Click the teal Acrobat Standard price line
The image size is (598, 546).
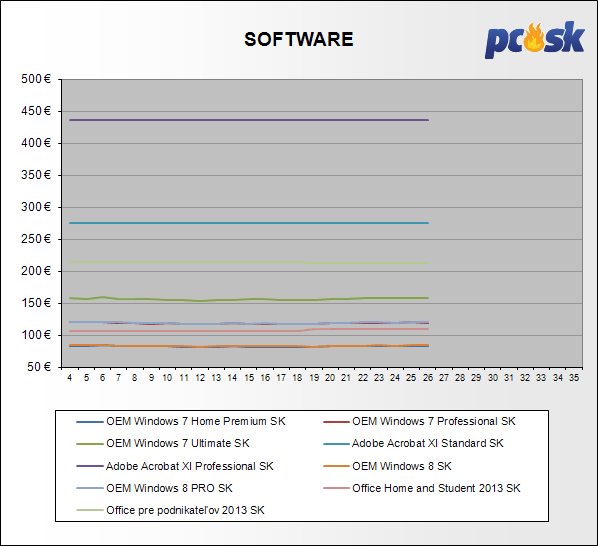coord(249,223)
